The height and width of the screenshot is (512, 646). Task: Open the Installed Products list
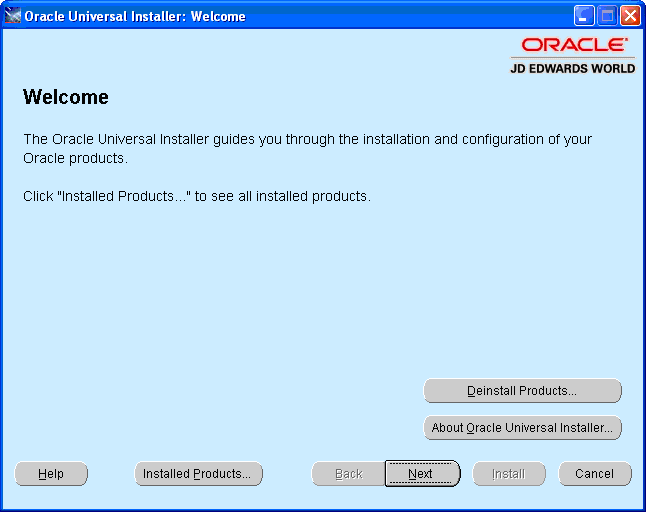(198, 474)
